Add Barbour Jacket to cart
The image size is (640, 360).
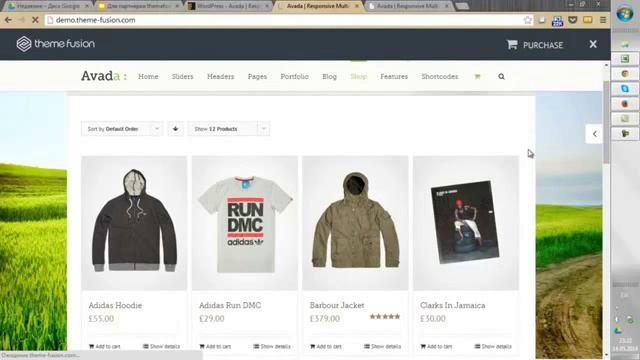[326, 347]
